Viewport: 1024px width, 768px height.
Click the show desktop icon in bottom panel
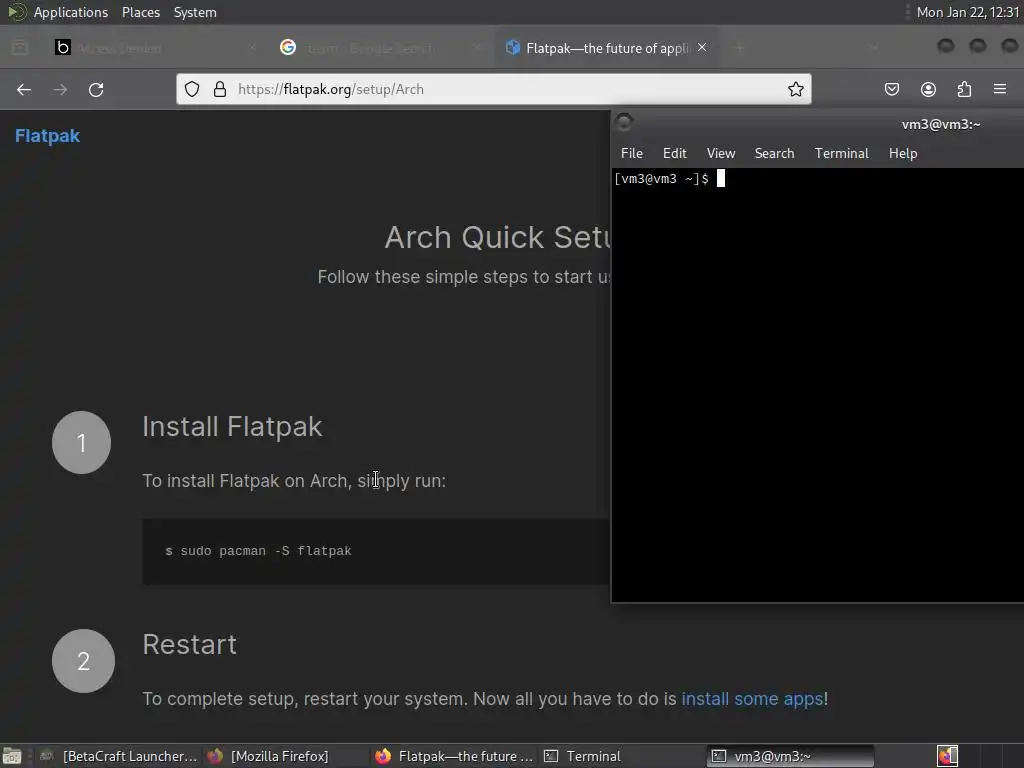point(12,756)
